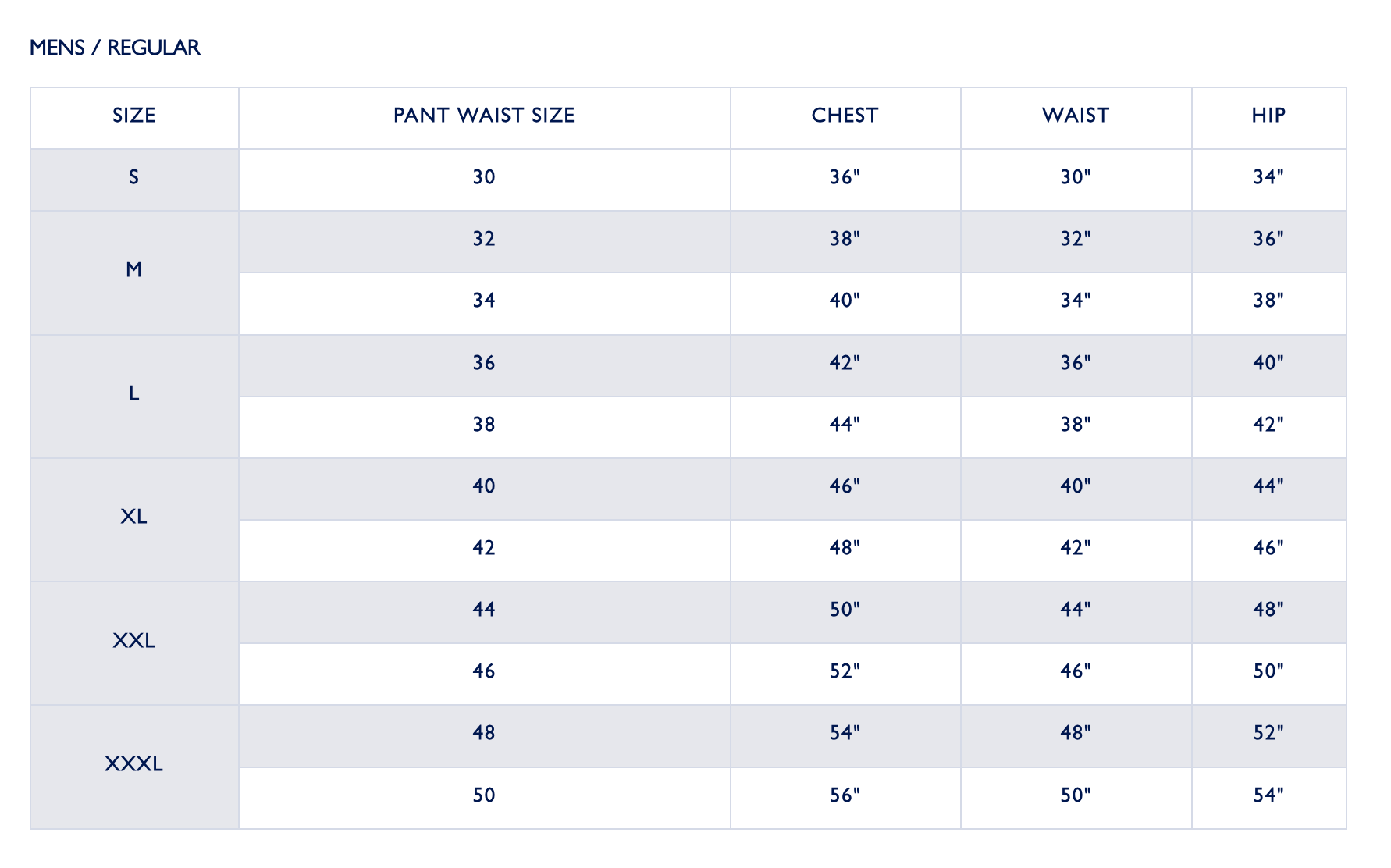1391x868 pixels.
Task: Select the XXXL size cell
Action: click(134, 767)
